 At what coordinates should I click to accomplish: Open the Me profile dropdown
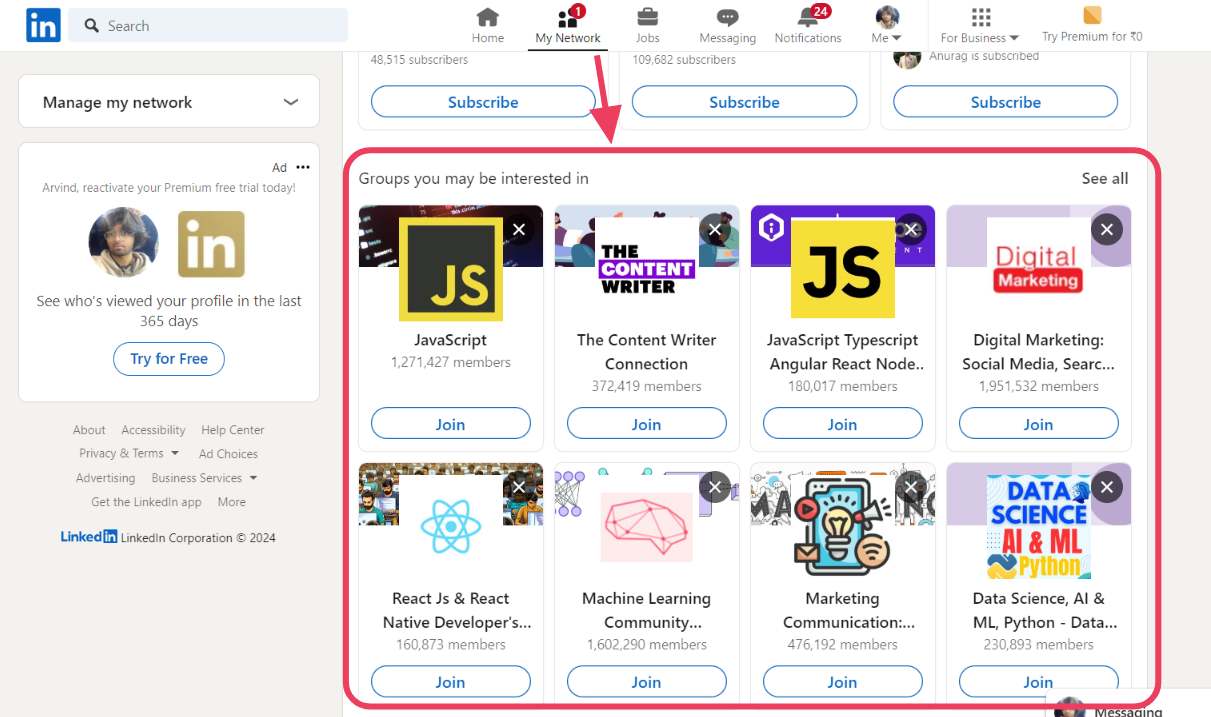[887, 25]
